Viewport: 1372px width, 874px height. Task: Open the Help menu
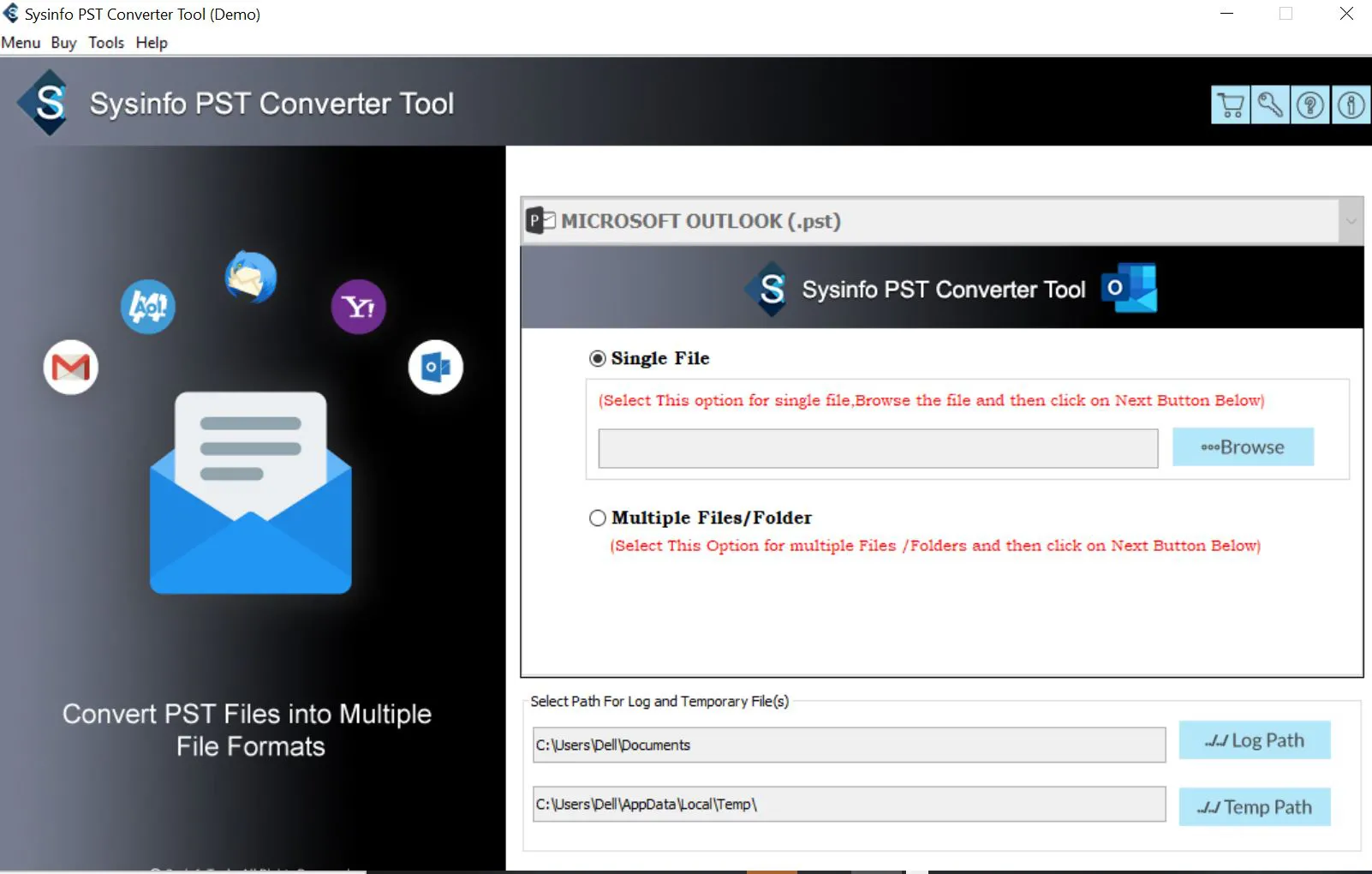[152, 43]
